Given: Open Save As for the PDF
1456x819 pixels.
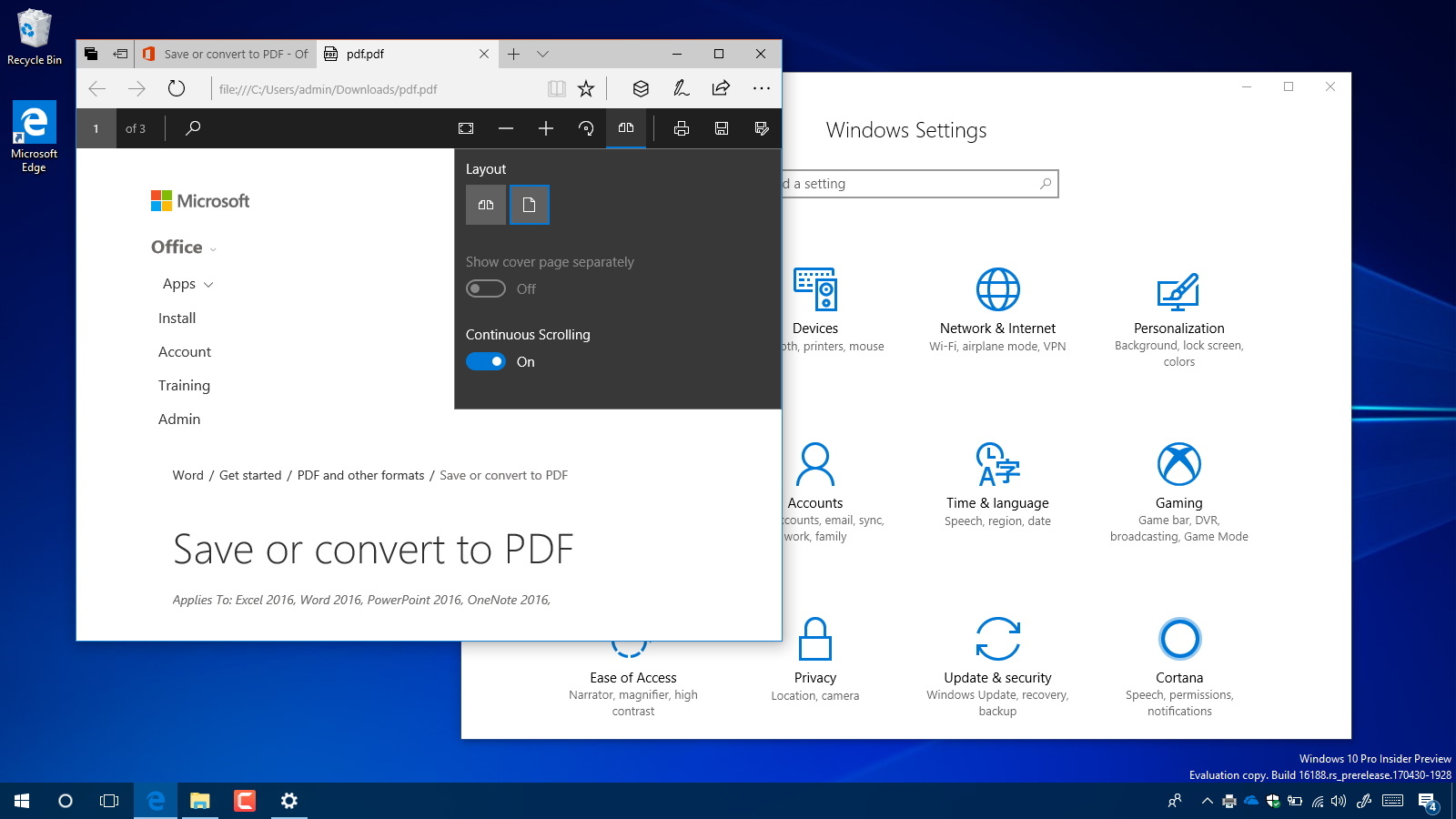Looking at the screenshot, I should click(762, 128).
